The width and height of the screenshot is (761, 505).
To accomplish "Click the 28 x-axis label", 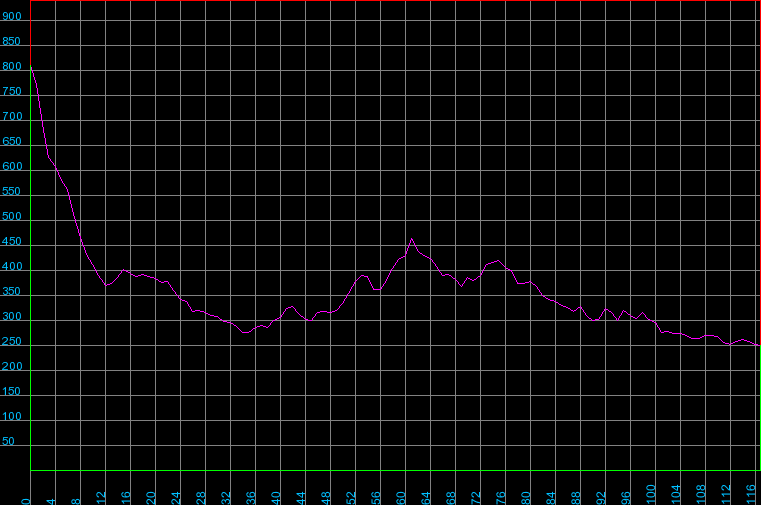I will pyautogui.click(x=201, y=498).
